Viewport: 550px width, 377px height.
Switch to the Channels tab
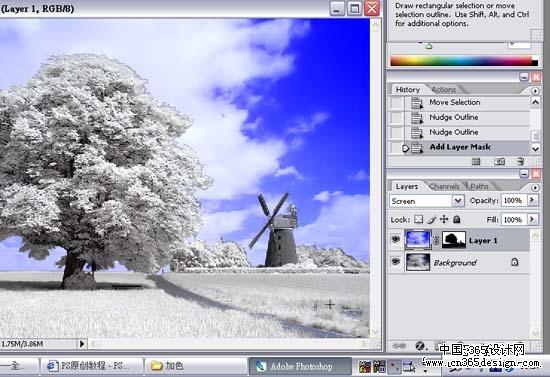[444, 186]
